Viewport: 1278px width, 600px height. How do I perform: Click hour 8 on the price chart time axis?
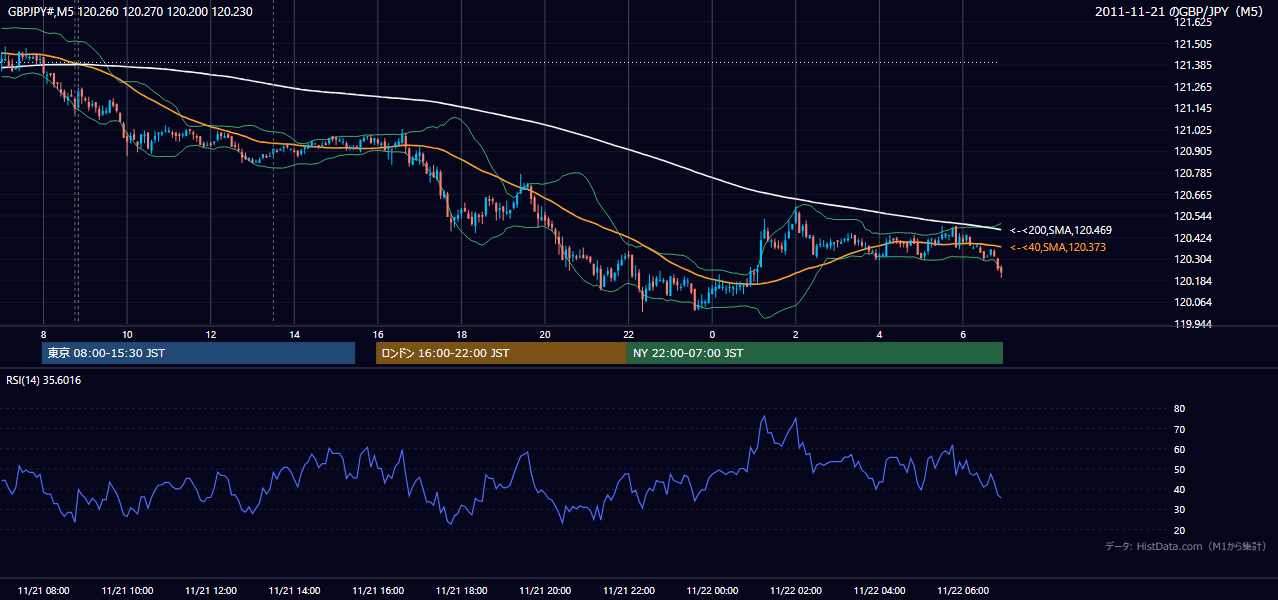click(x=43, y=334)
